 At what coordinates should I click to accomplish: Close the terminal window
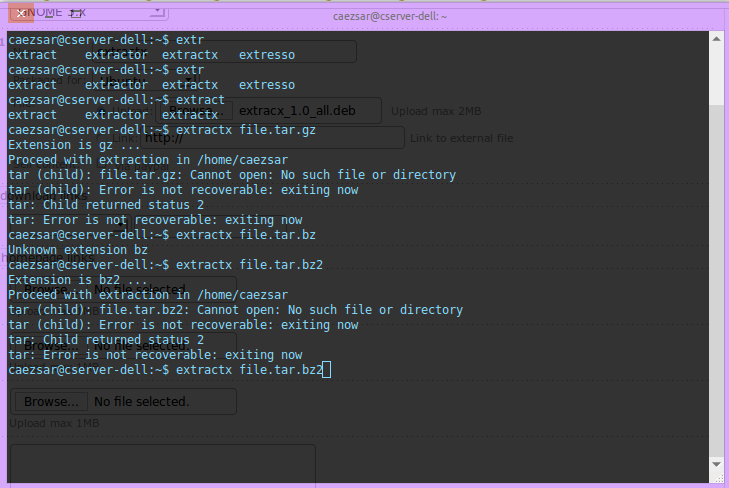21,13
